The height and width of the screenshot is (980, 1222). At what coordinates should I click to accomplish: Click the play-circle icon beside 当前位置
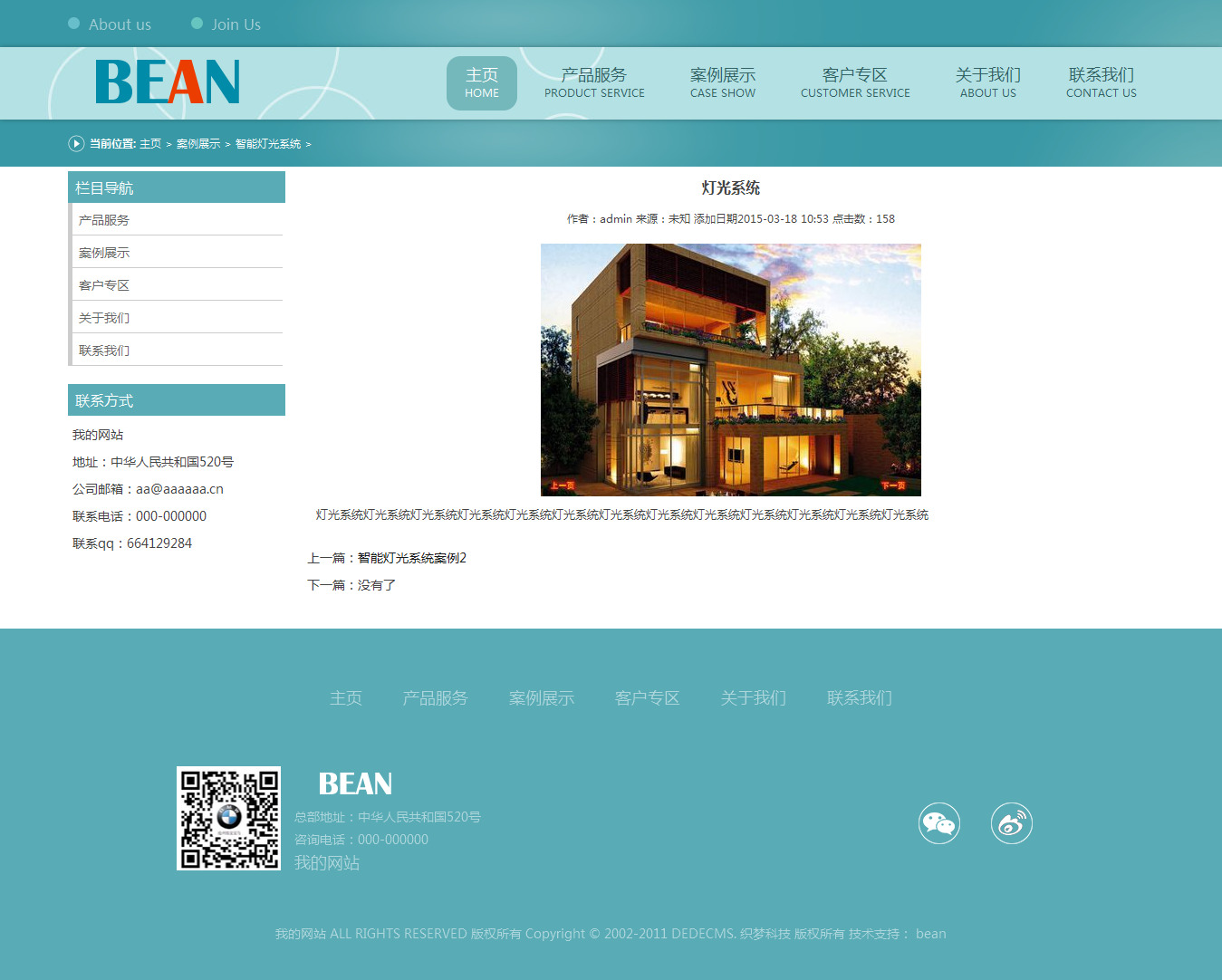76,143
